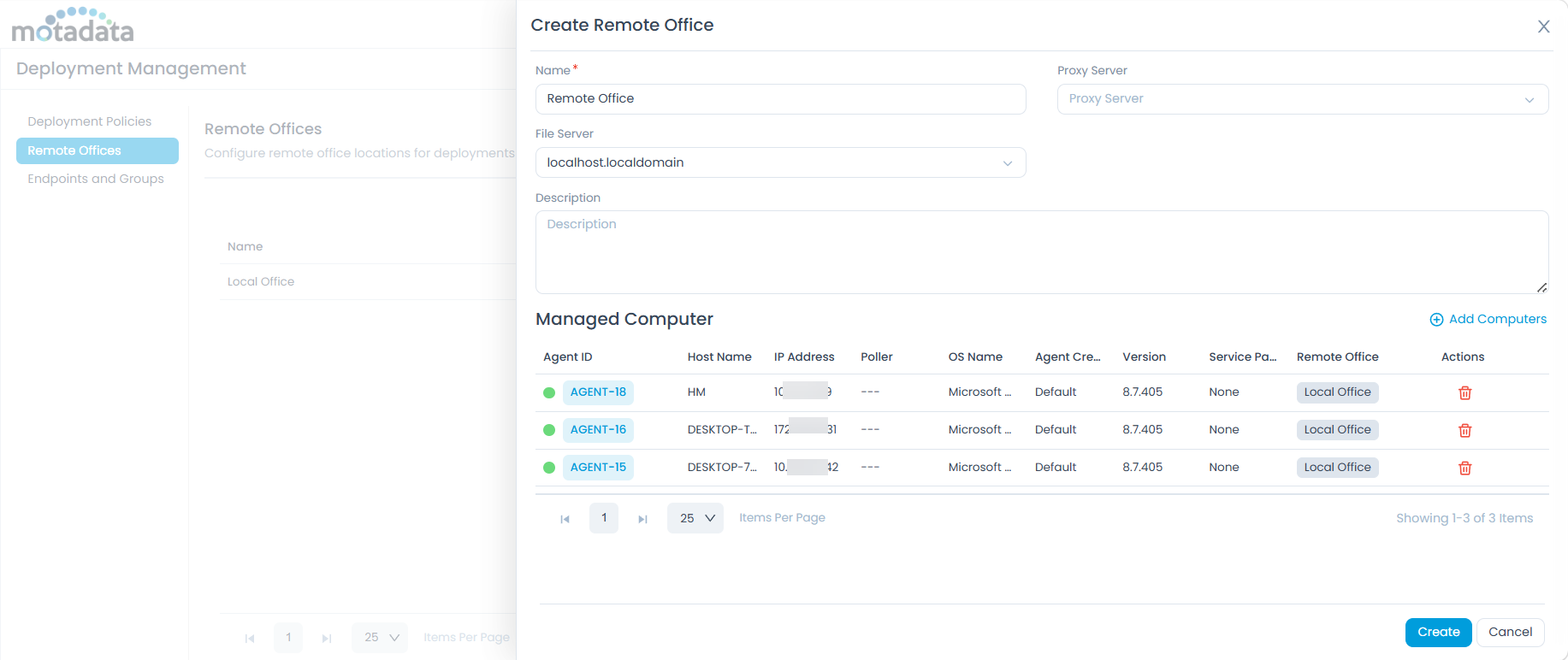1568x660 pixels.
Task: Open items-per-page dropdown in Managed Computer
Action: click(x=695, y=518)
